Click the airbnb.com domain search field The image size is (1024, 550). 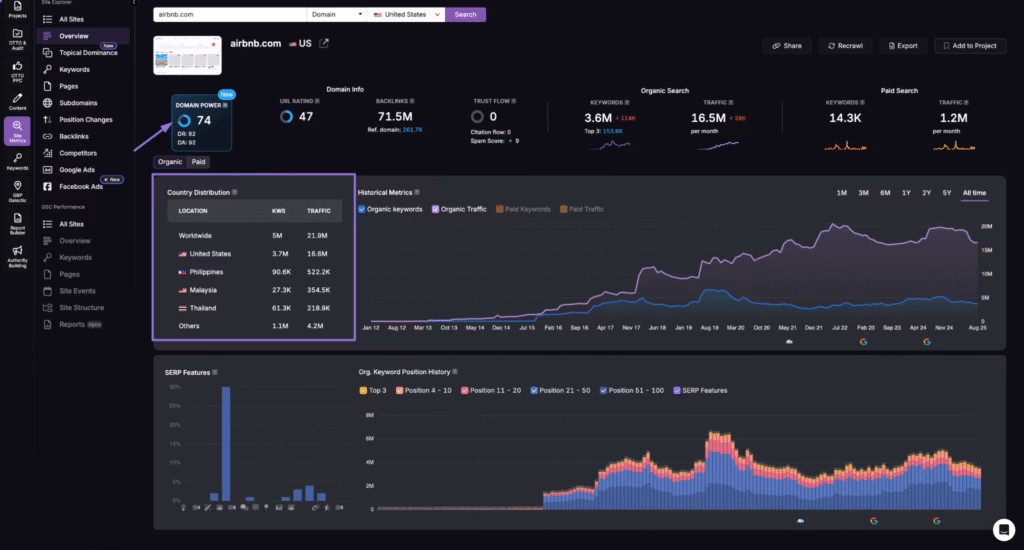click(228, 15)
